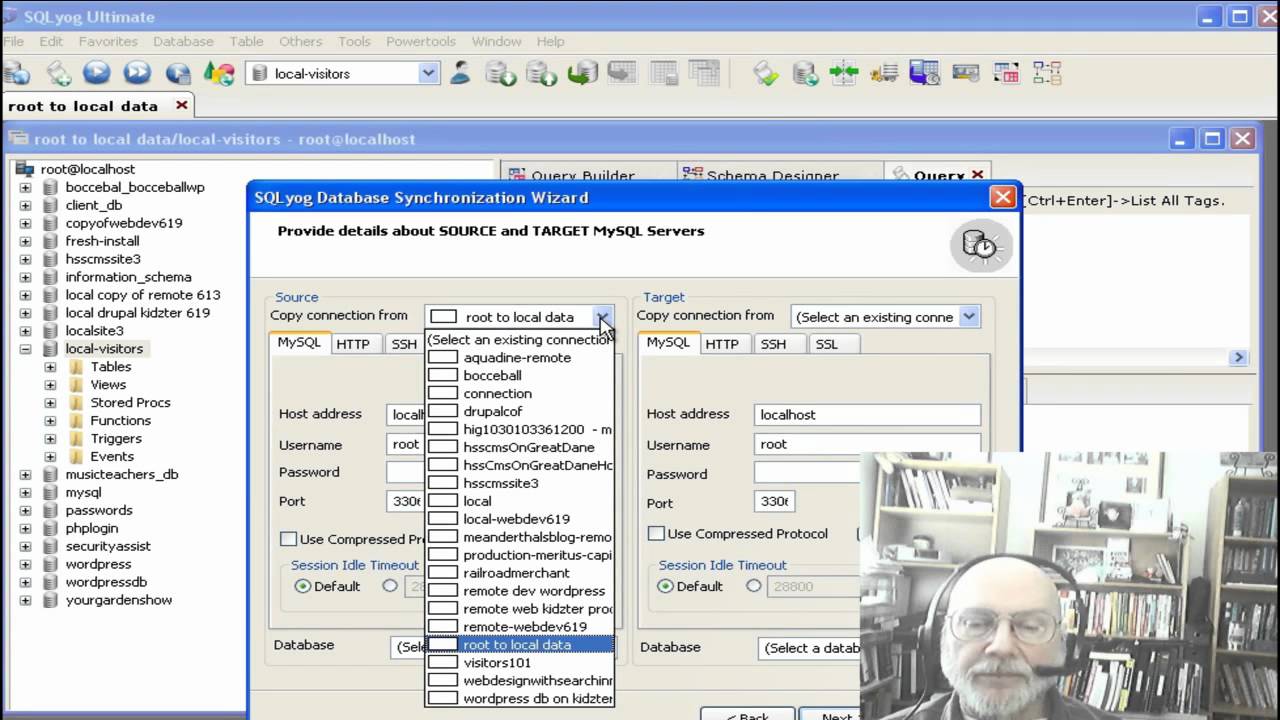Enable Use Compressed Protocol for Target
The width and height of the screenshot is (1280, 720).
[x=656, y=534]
